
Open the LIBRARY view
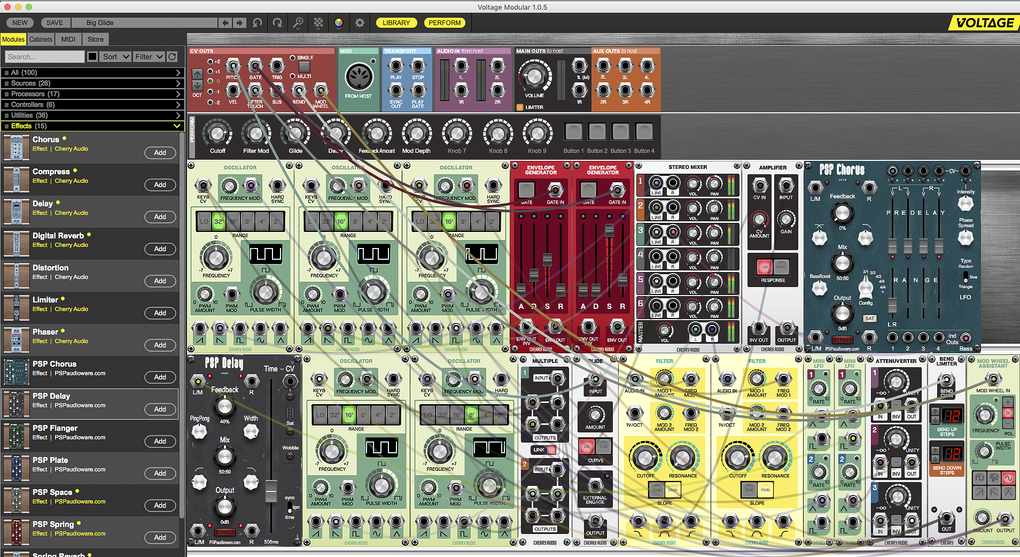pyautogui.click(x=396, y=23)
